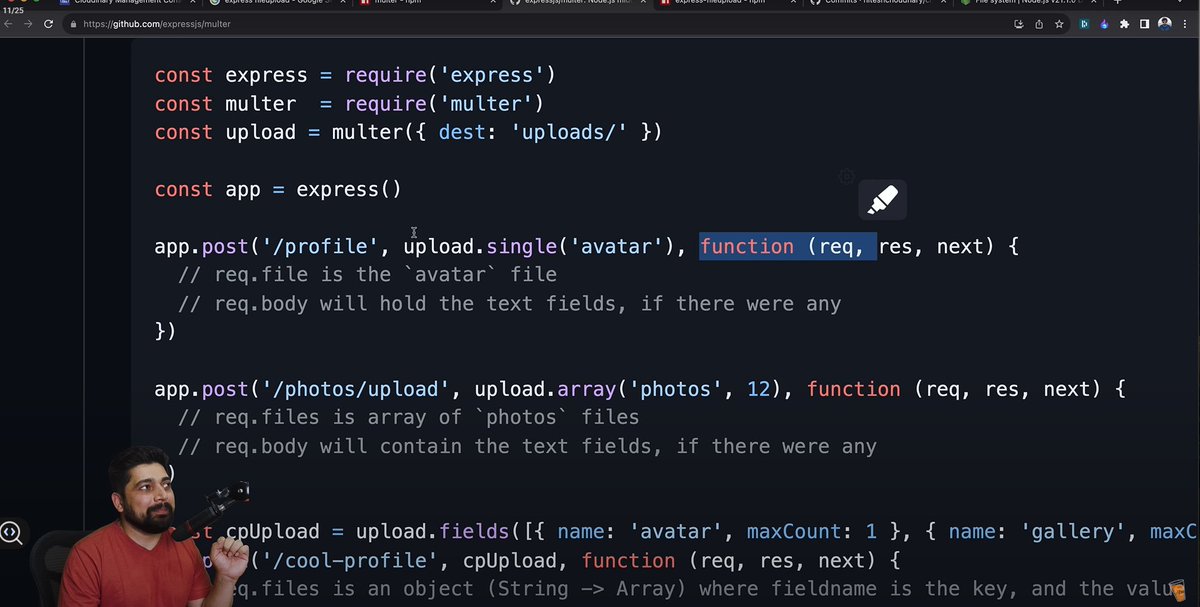The image size is (1200, 607).
Task: Open the Chrome extensions puzzle icon
Action: [x=1124, y=23]
